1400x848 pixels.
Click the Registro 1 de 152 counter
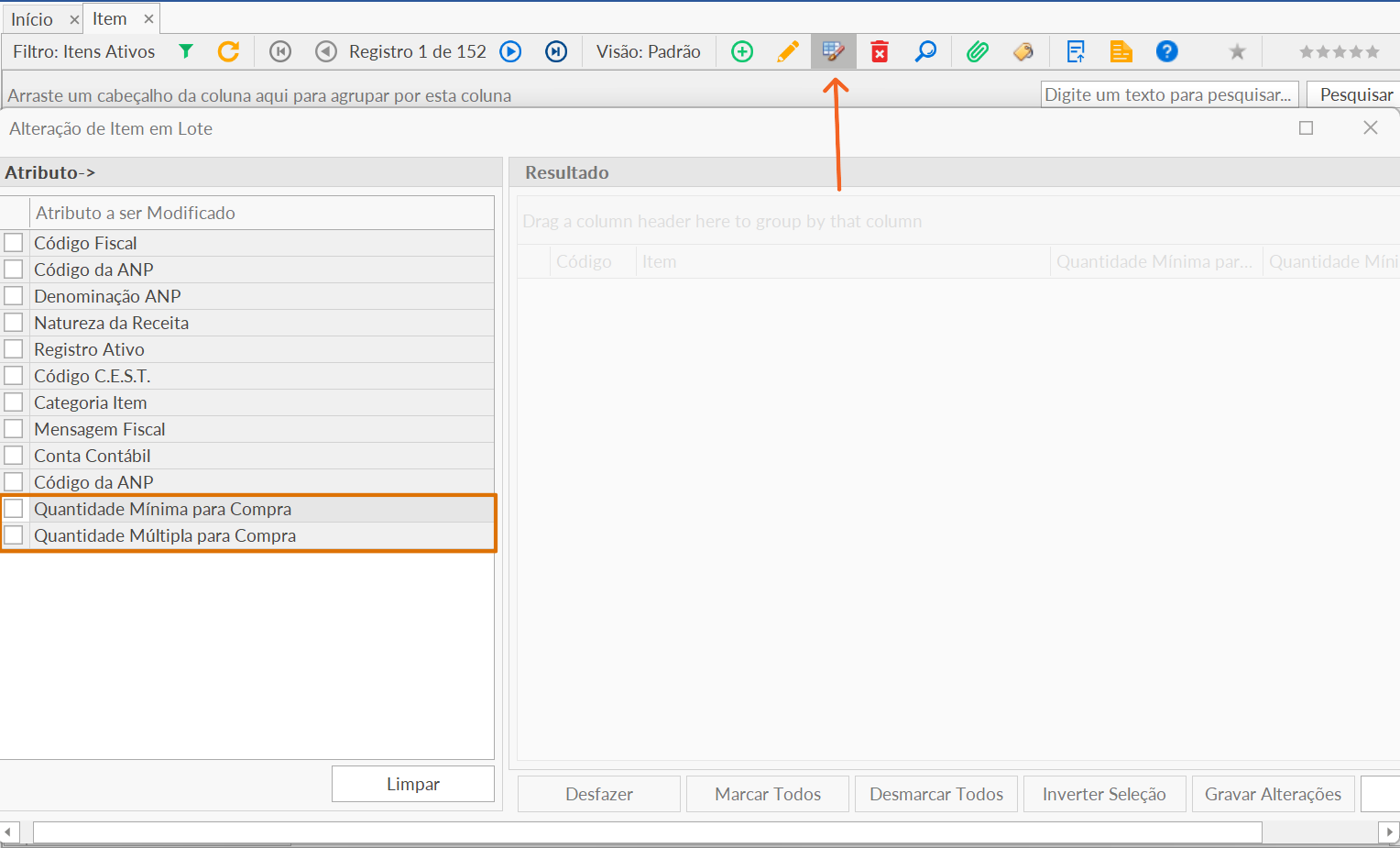418,51
